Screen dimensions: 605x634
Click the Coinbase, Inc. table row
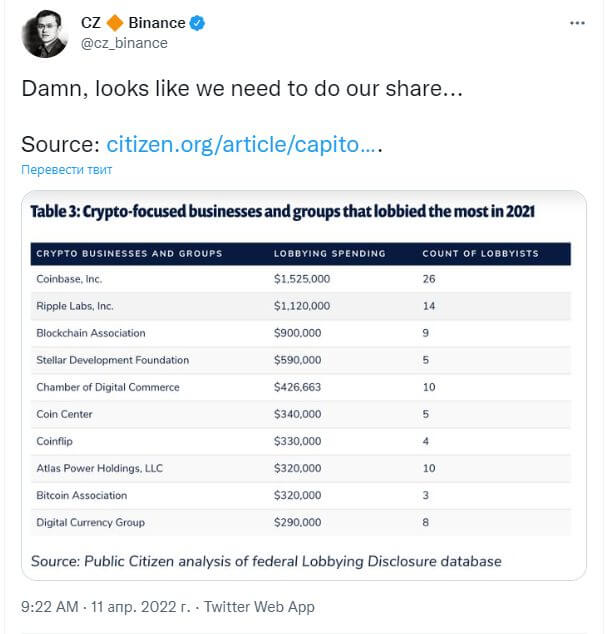click(301, 279)
